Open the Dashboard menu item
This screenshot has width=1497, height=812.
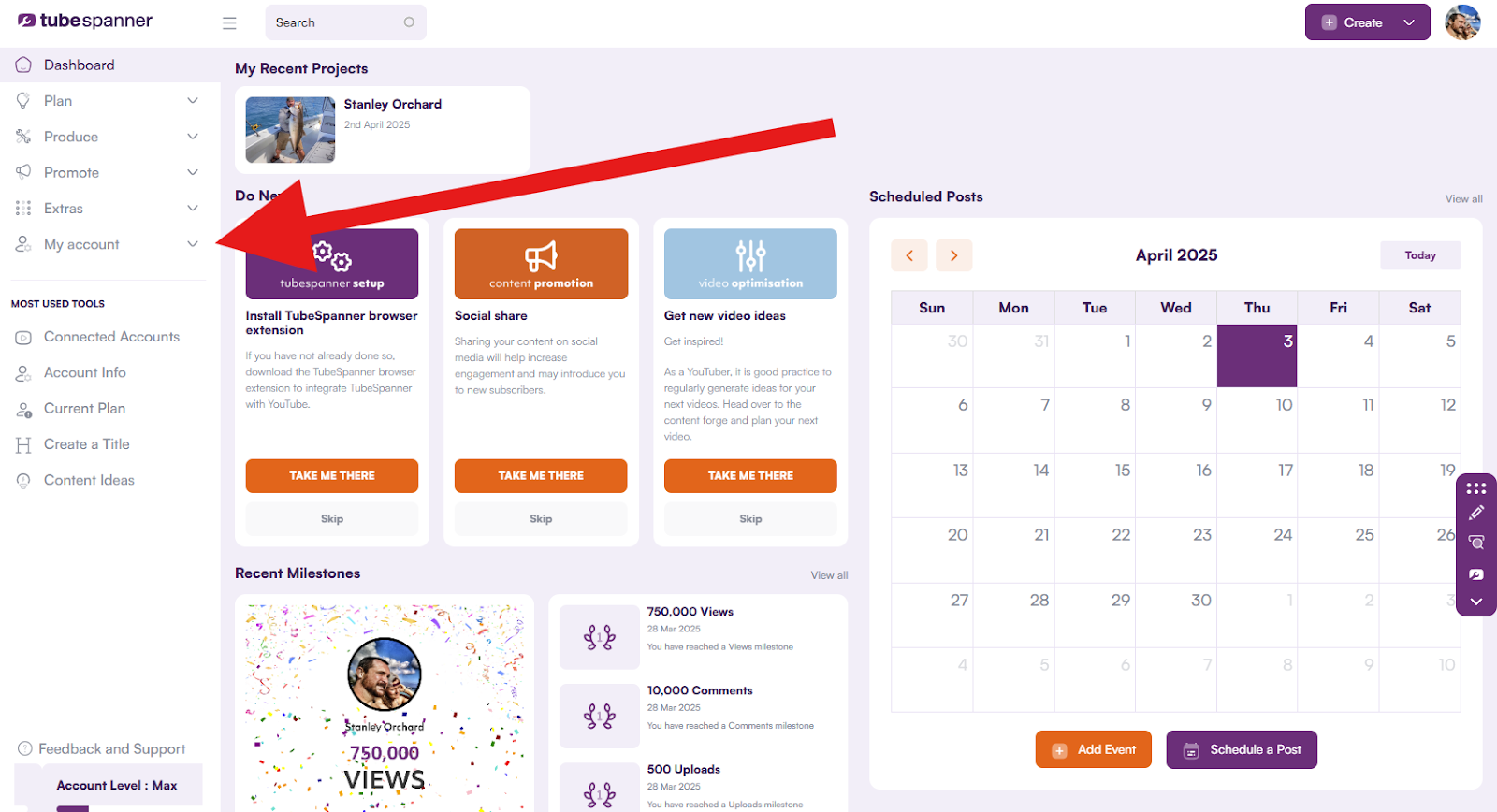pos(110,65)
